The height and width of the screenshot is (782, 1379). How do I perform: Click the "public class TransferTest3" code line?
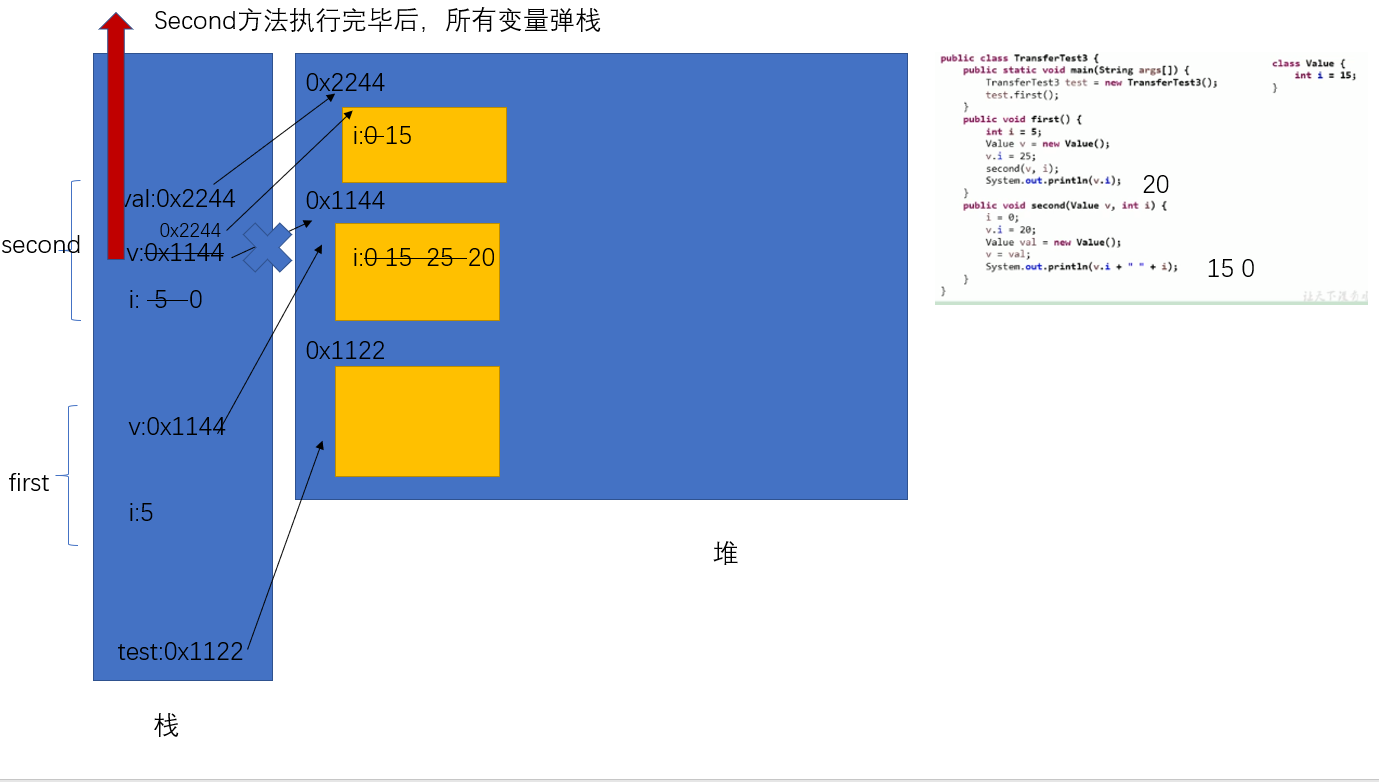coord(1019,58)
